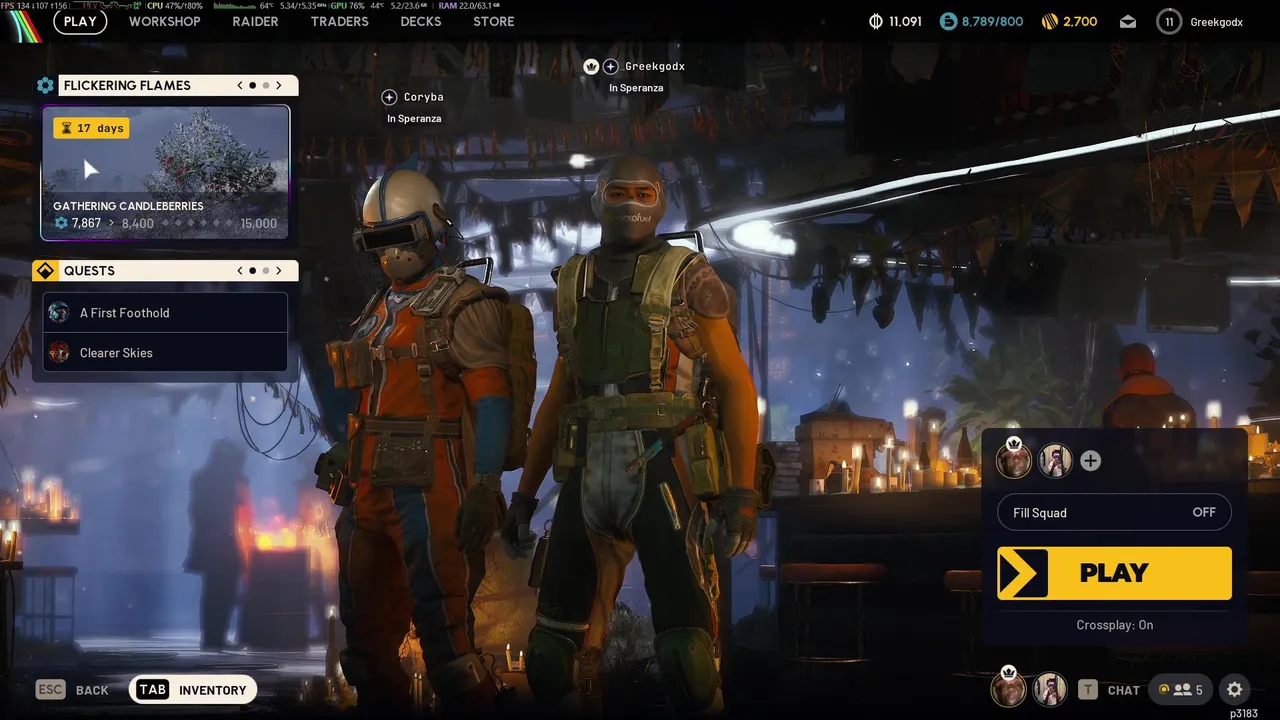Open the Gathering Candleberries event card
The image size is (1280, 720).
point(165,173)
